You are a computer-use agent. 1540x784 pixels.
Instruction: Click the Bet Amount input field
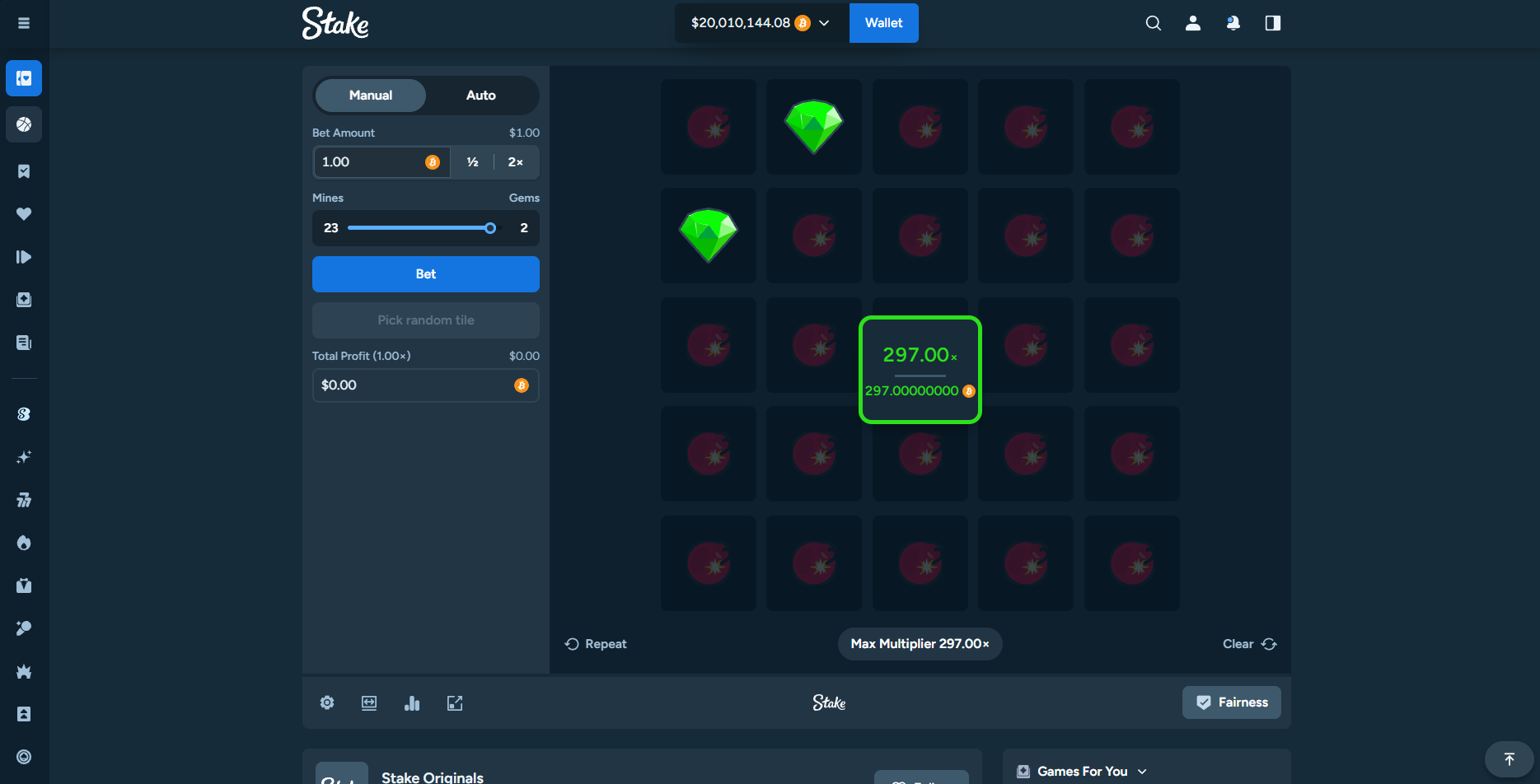(x=381, y=162)
